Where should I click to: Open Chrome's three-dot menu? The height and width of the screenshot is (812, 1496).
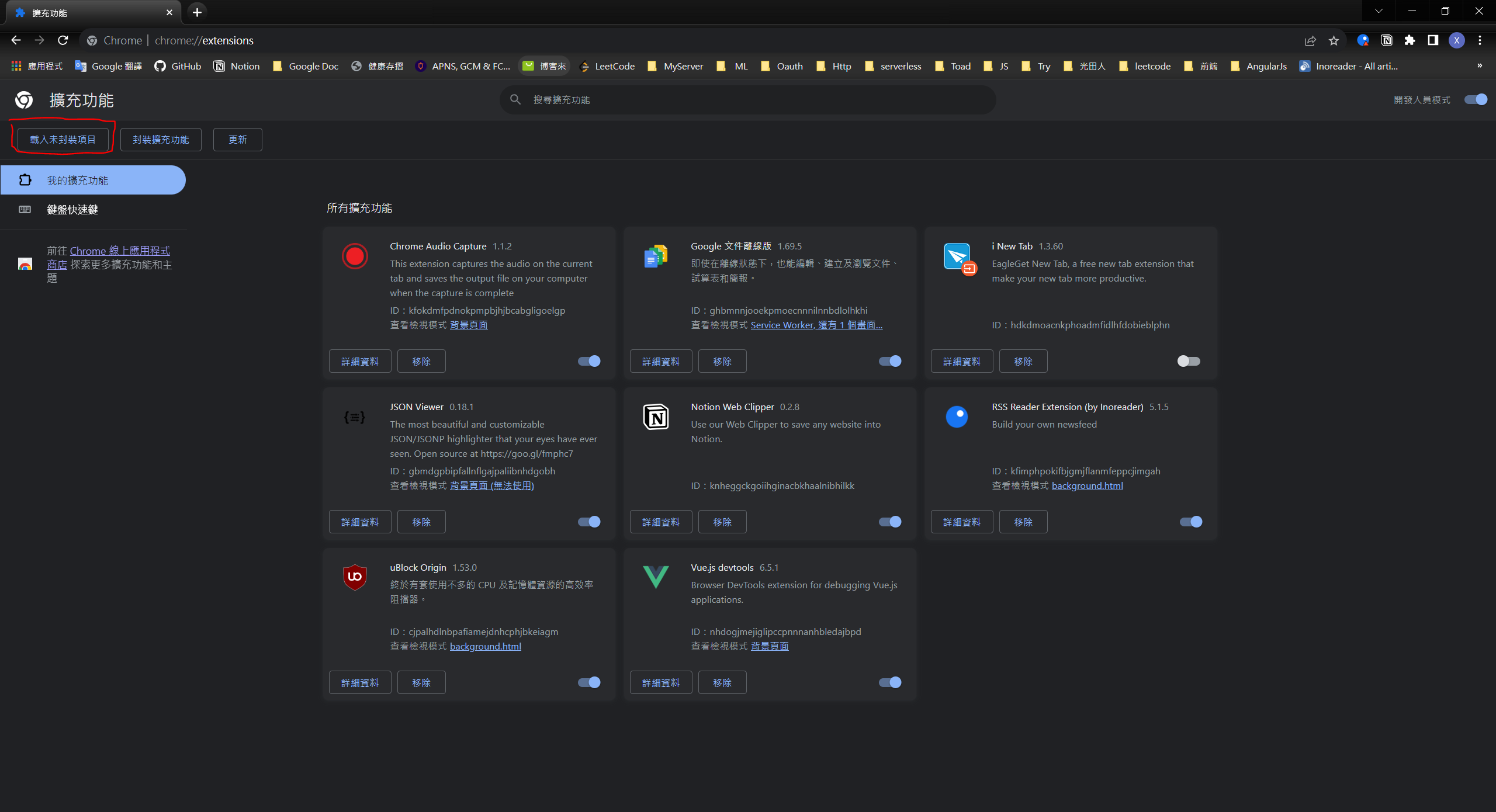click(x=1480, y=40)
